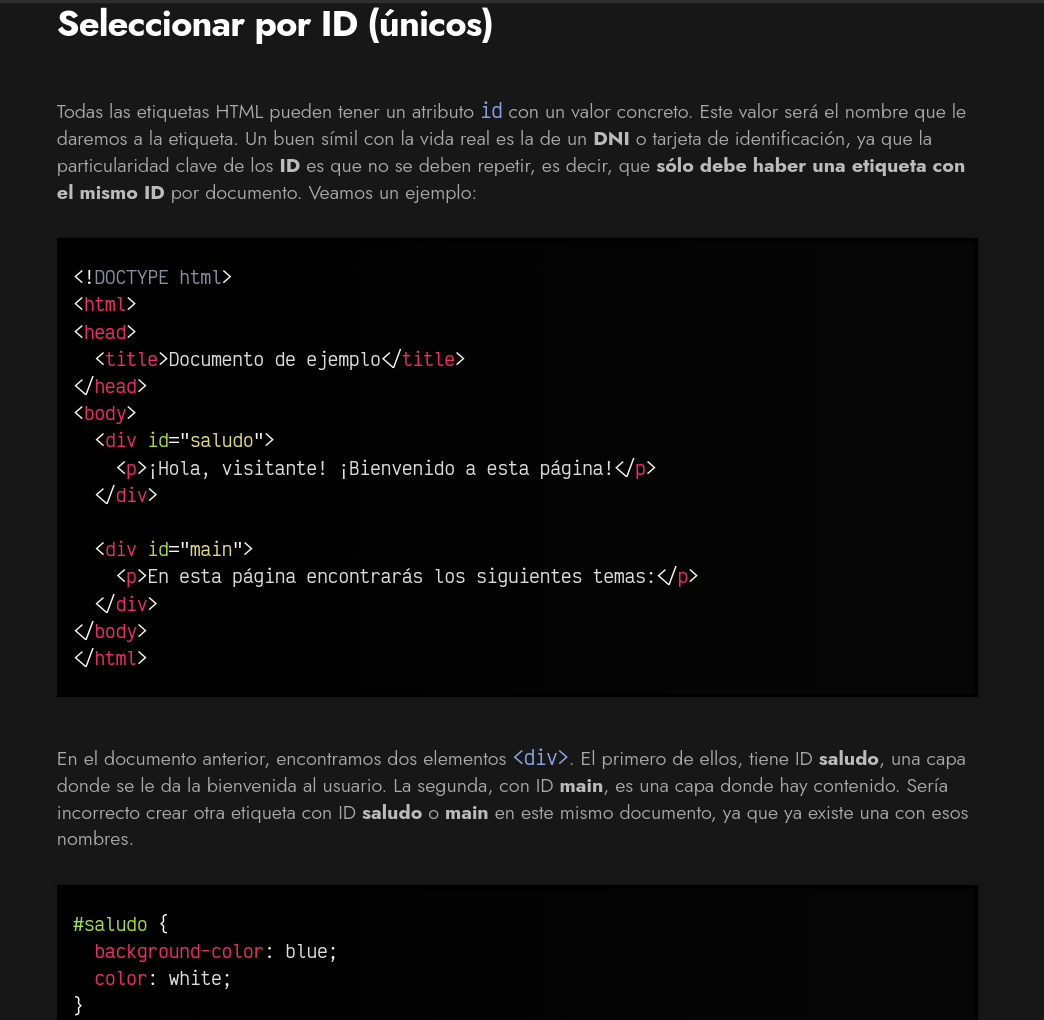
Task: Click bold 'main' after 'con ID'
Action: pos(581,786)
